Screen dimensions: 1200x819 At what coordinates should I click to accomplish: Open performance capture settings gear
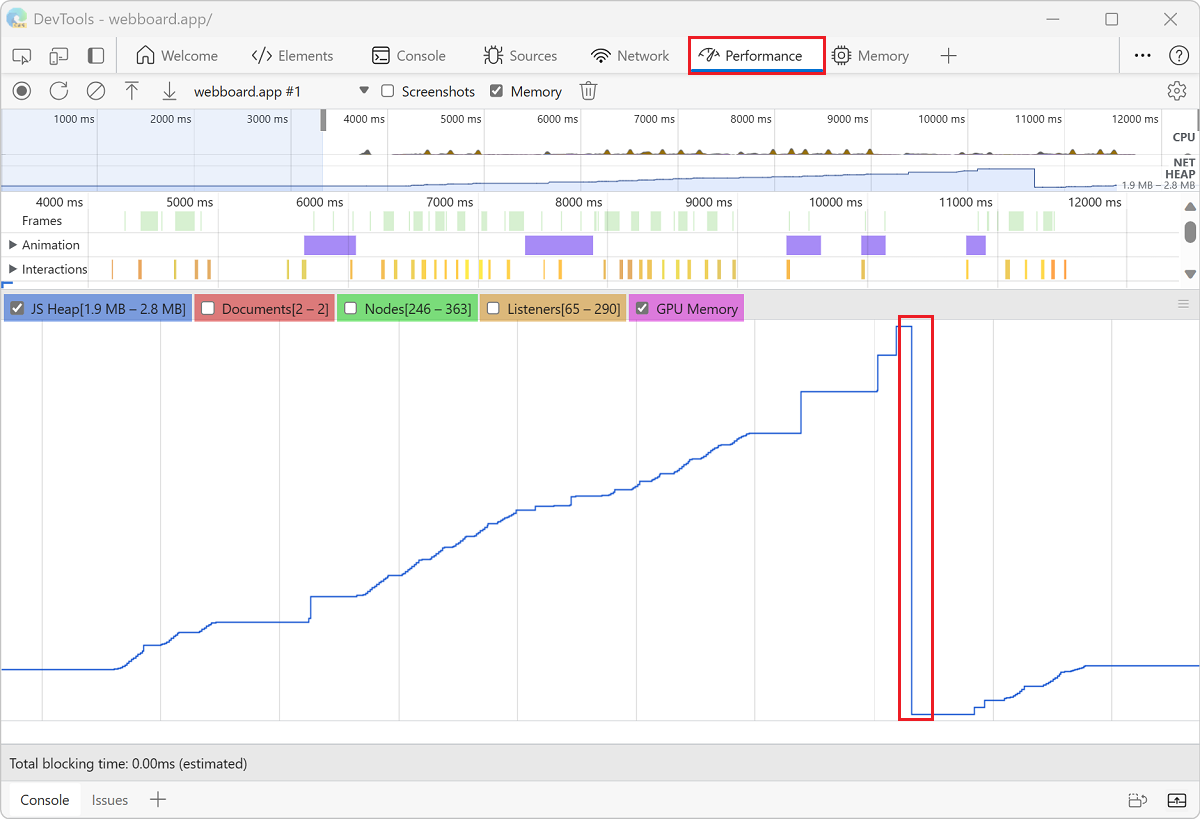(x=1176, y=91)
